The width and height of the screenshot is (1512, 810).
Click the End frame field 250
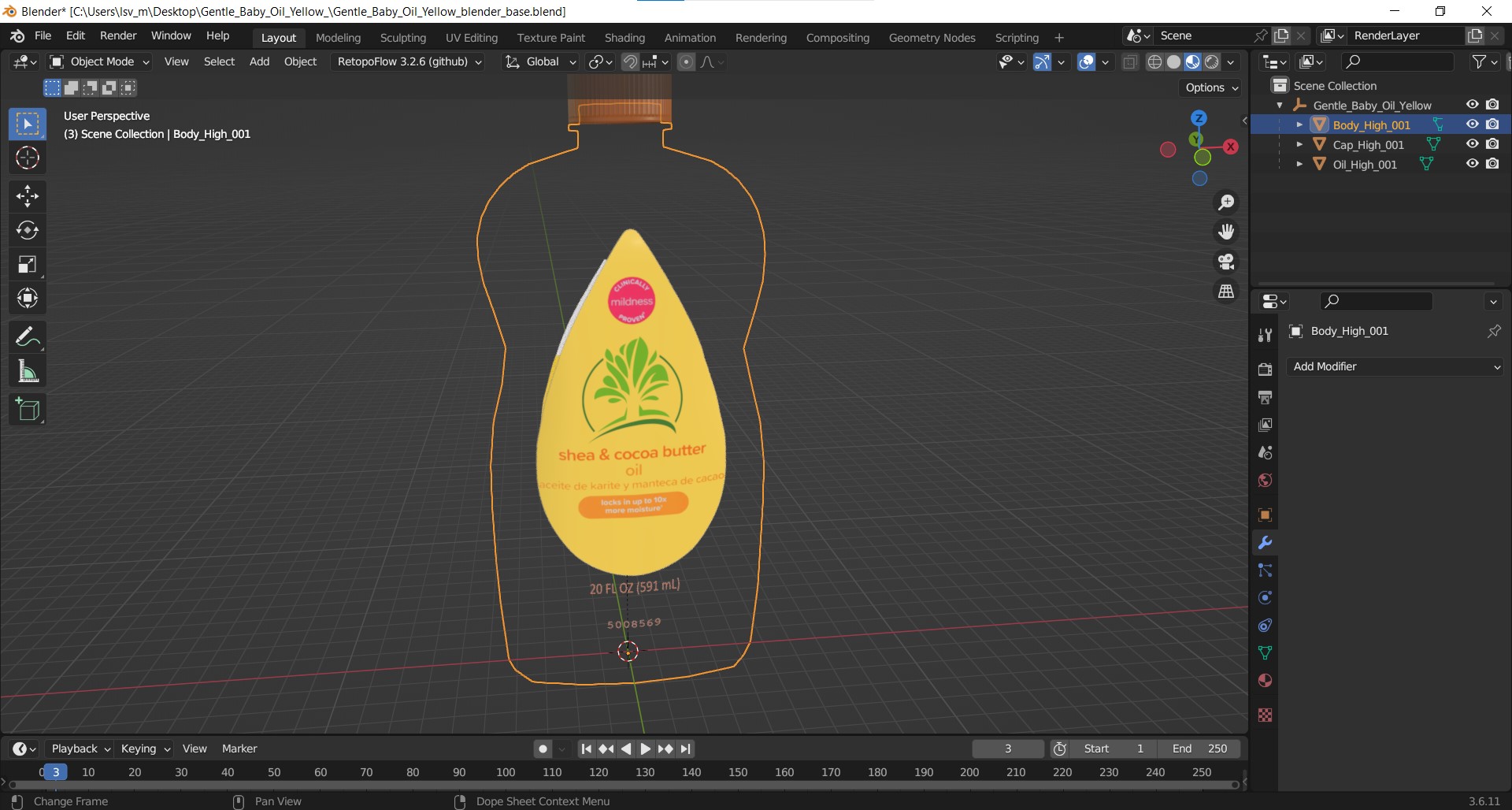(1199, 749)
